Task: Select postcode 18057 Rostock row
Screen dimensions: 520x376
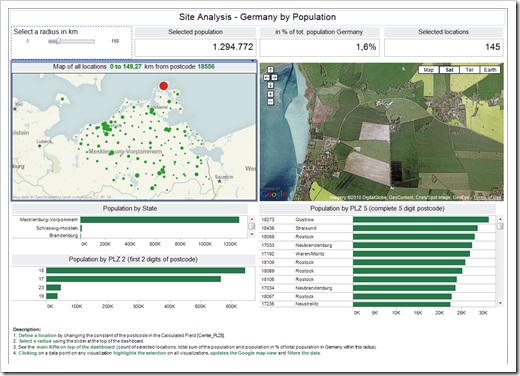Action: [377, 296]
